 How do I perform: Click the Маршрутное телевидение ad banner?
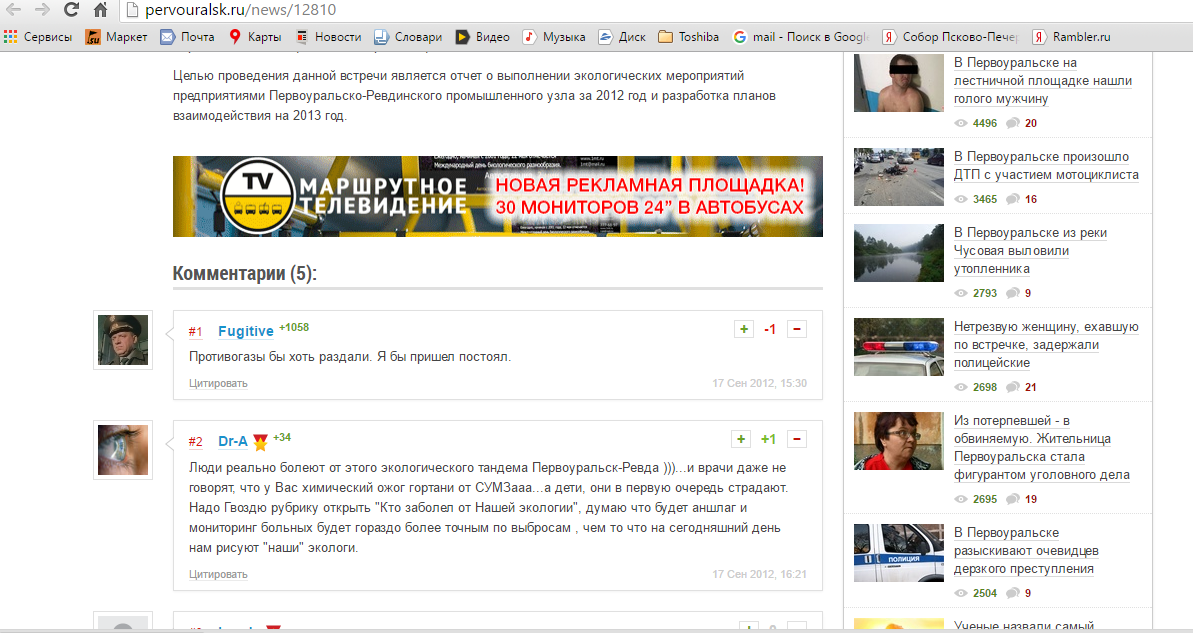(498, 196)
